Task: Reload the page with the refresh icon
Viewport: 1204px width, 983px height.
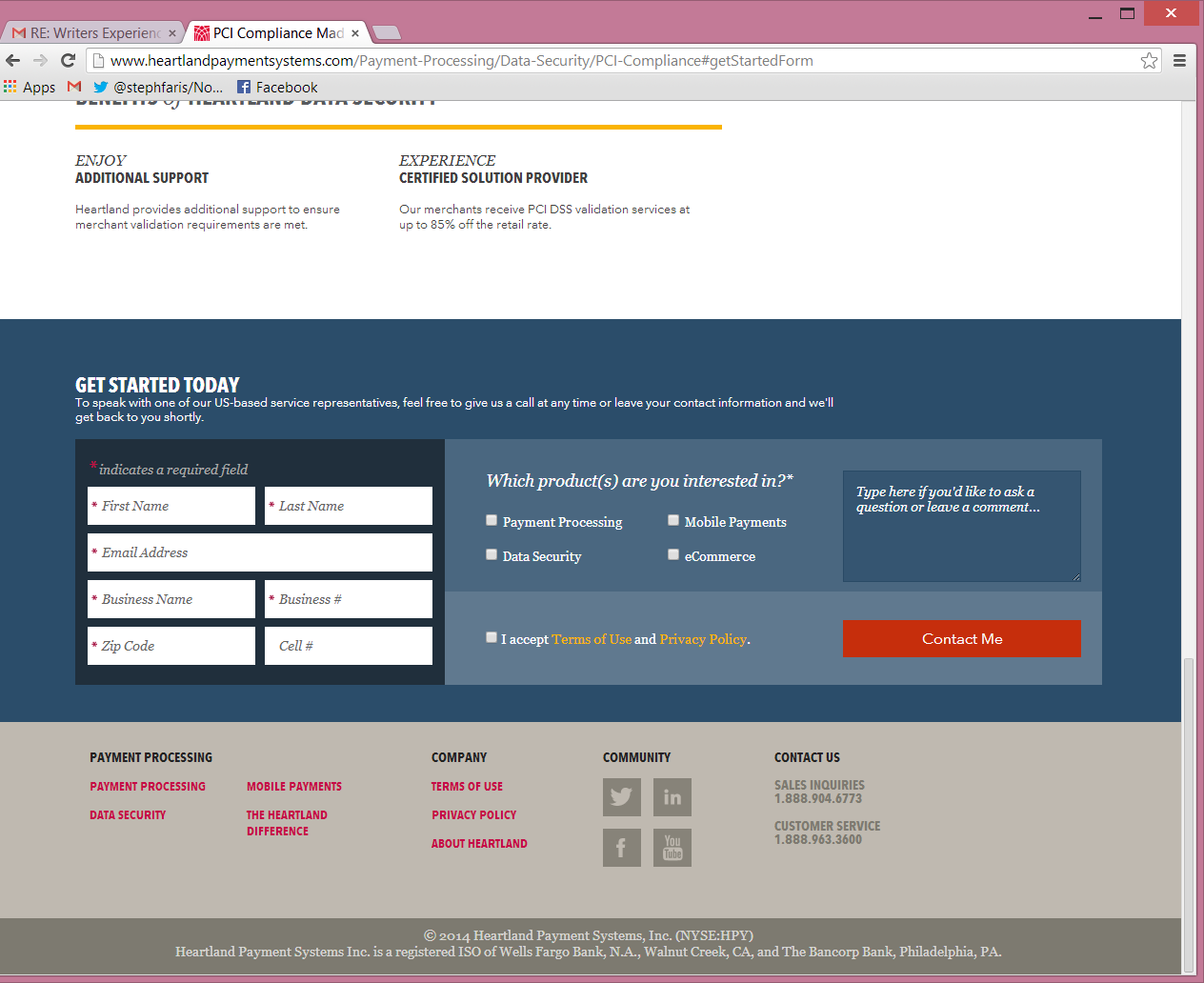Action: point(67,60)
